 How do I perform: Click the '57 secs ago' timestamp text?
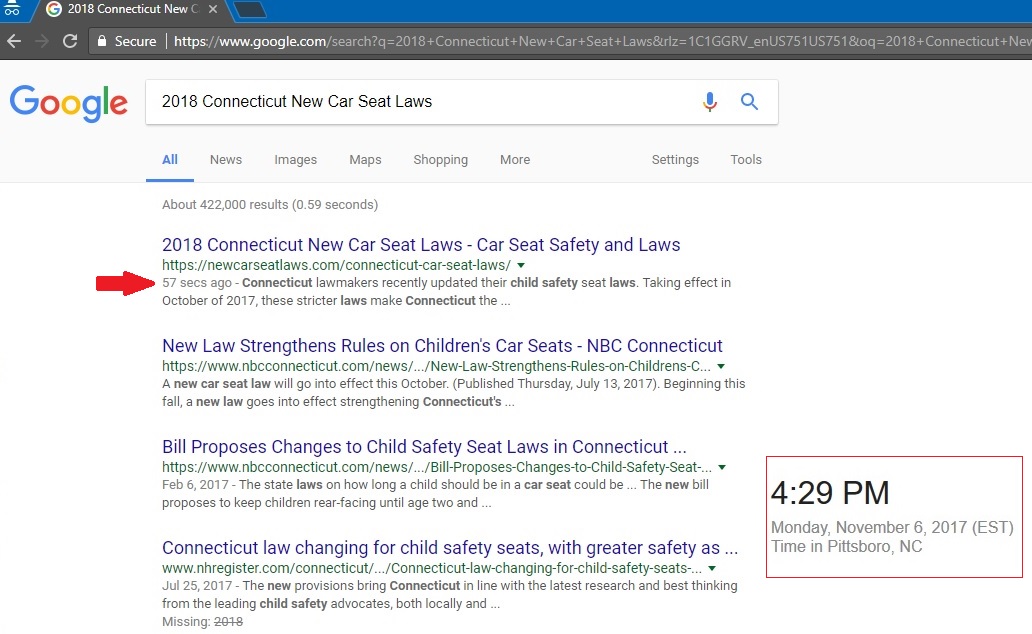point(197,282)
